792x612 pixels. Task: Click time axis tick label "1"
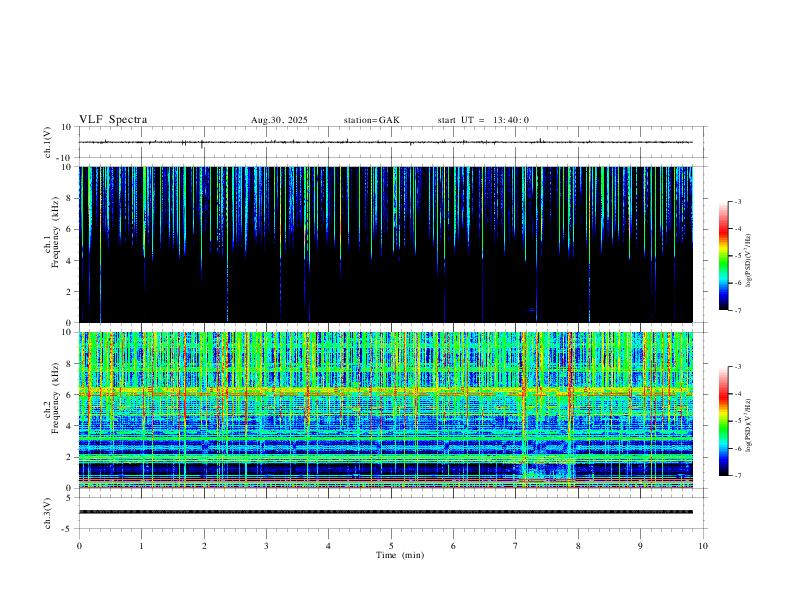tap(141, 546)
